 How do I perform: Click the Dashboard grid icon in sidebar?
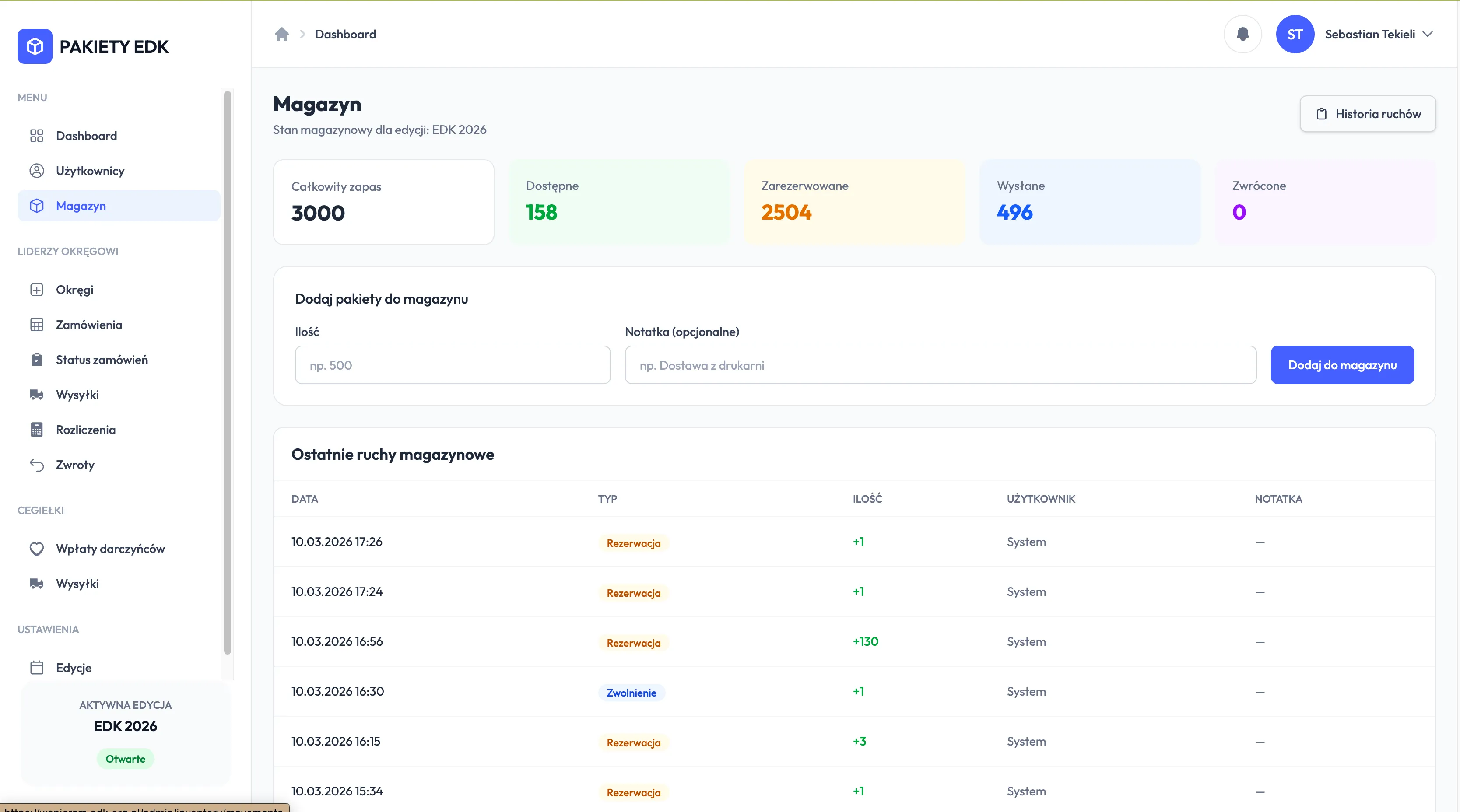tap(37, 136)
